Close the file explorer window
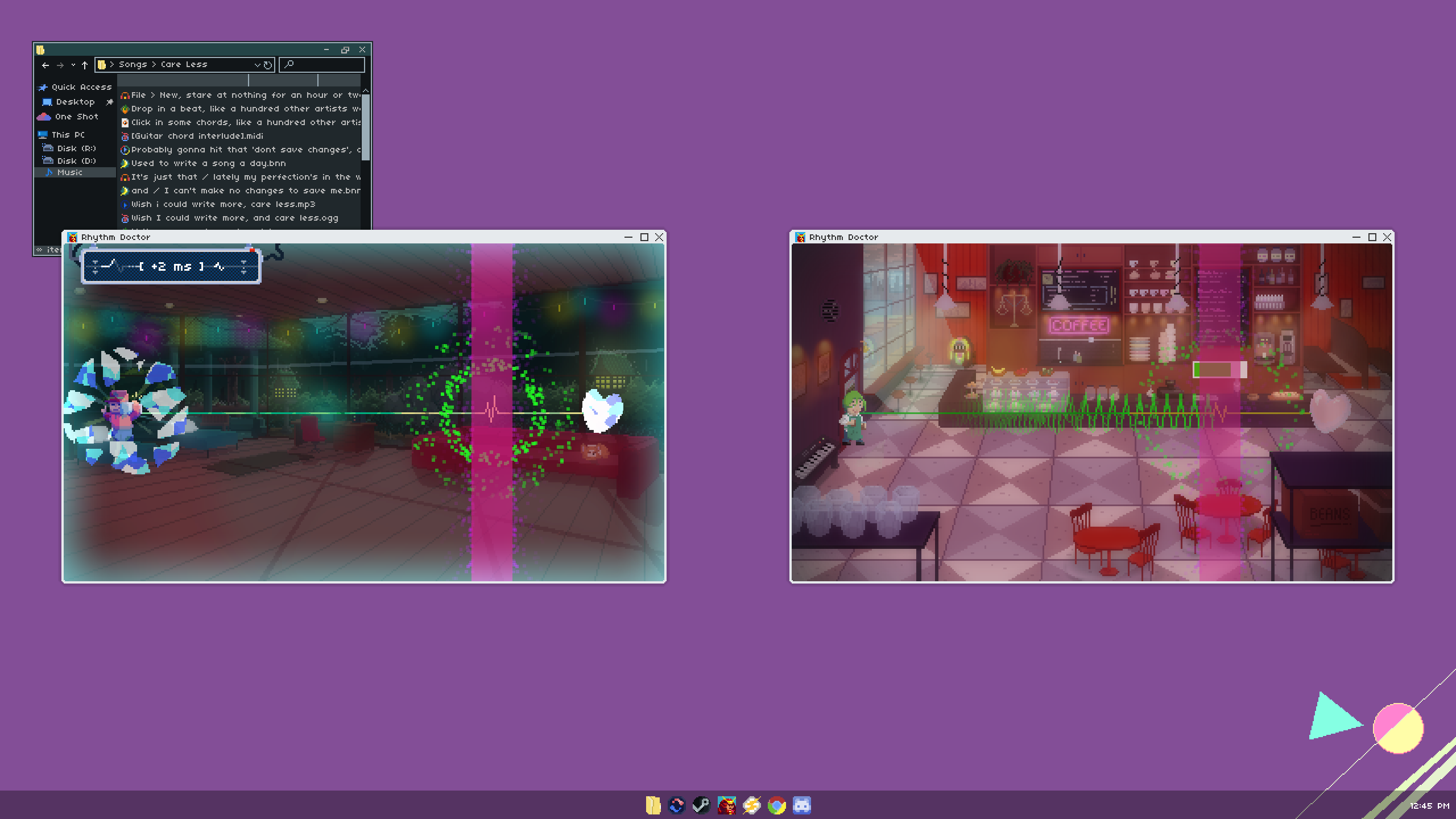This screenshot has width=1456, height=819. pos(362,50)
